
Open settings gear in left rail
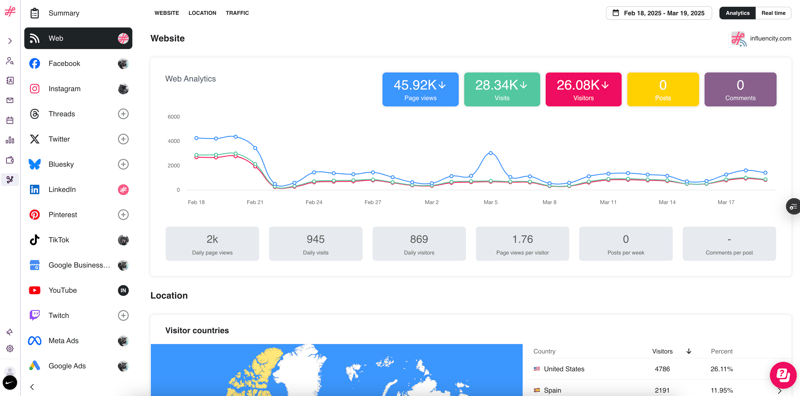pyautogui.click(x=10, y=349)
